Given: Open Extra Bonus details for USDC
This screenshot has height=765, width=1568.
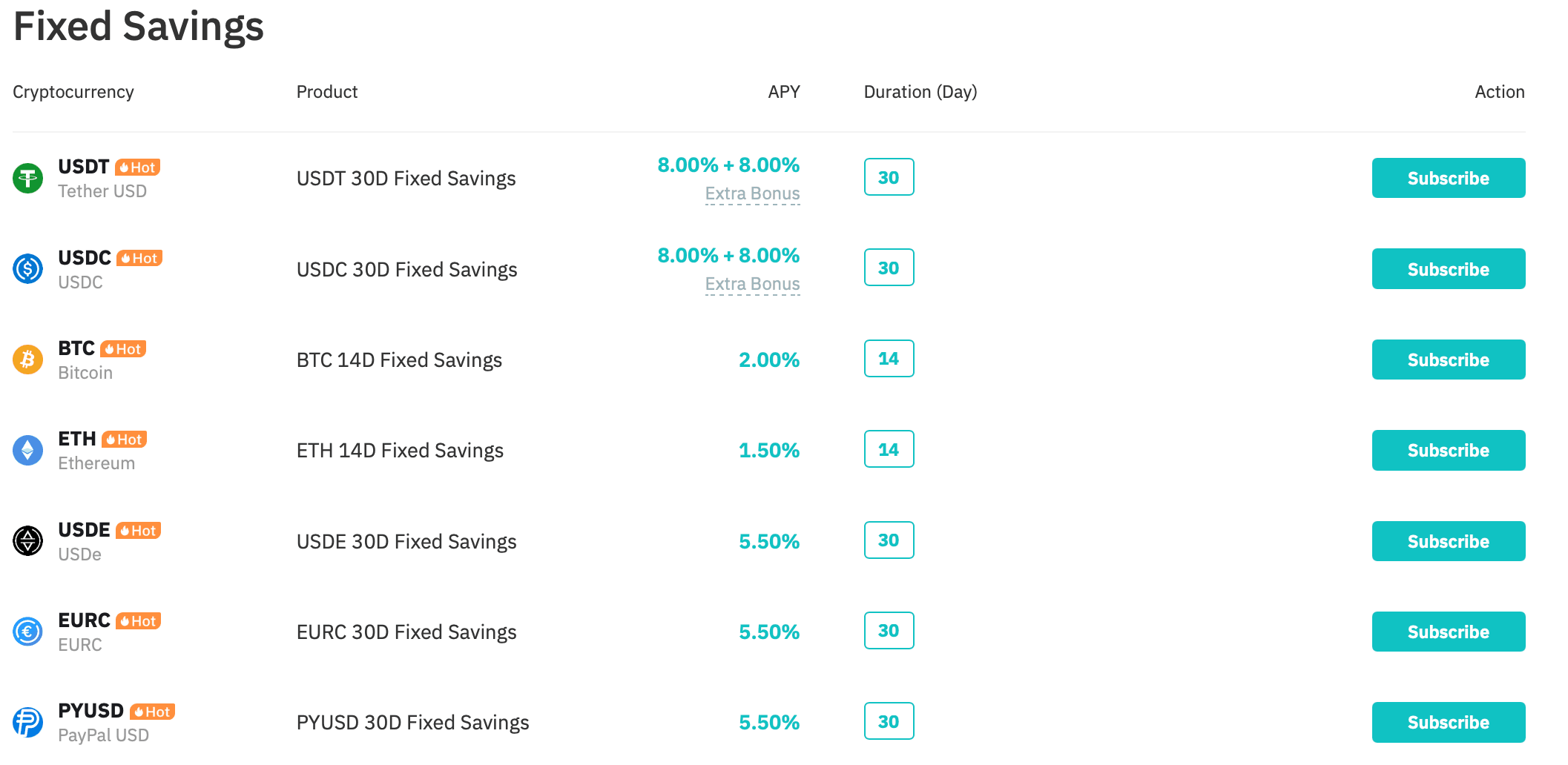Looking at the screenshot, I should click(x=752, y=285).
